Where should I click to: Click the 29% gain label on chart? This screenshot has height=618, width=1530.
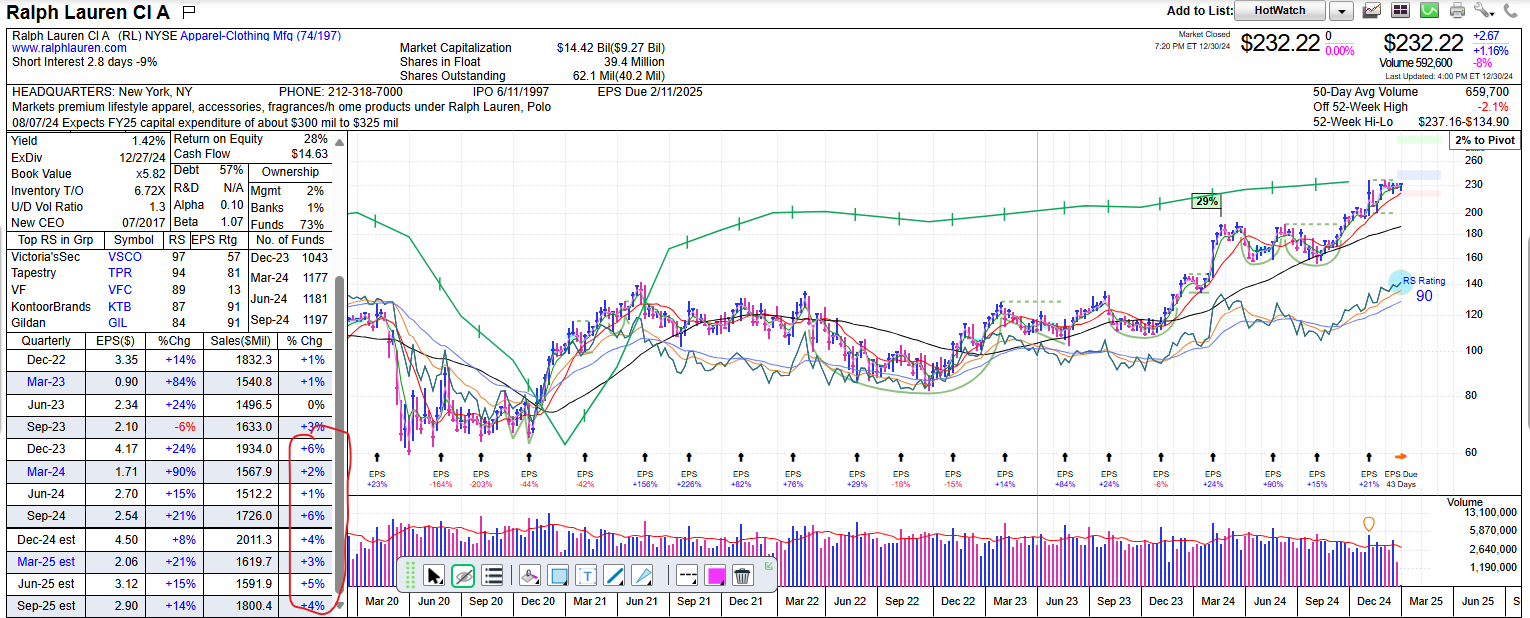(1207, 201)
